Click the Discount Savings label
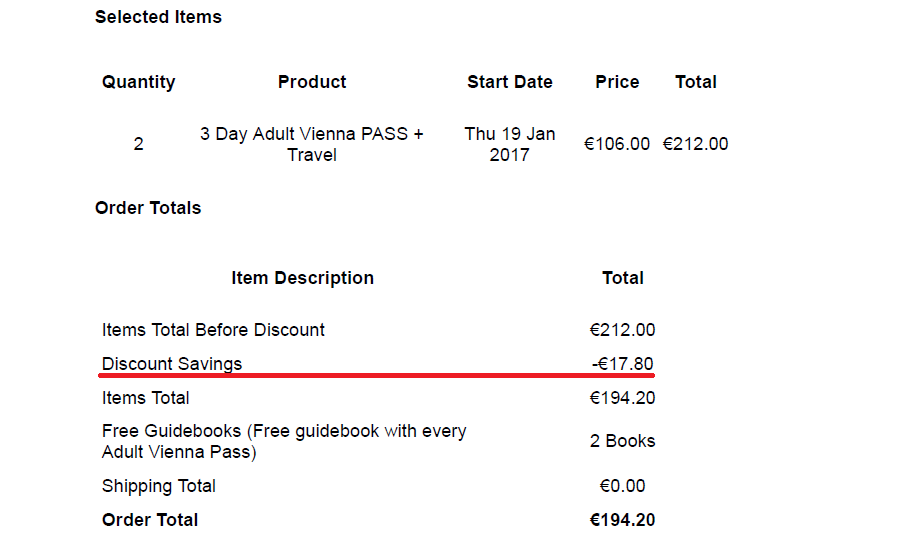902x538 pixels. pyautogui.click(x=172, y=364)
